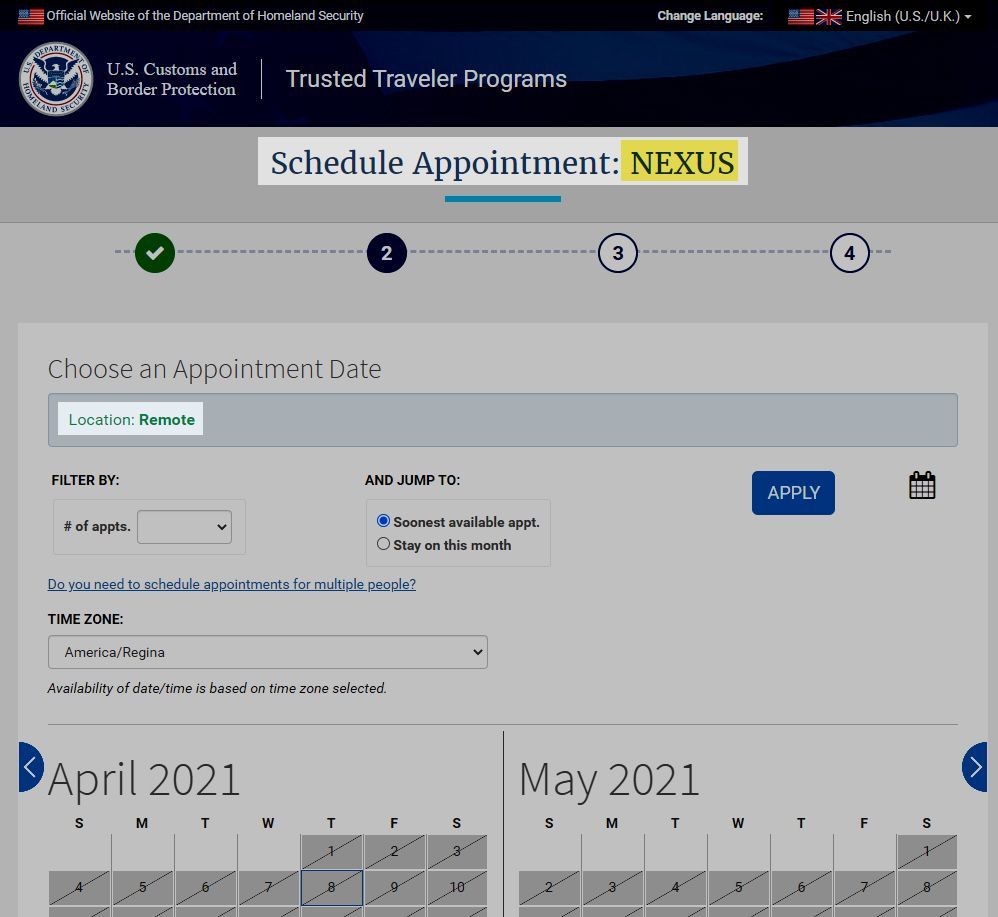The image size is (998, 917).
Task: Advance to next month with right arrow
Action: [x=975, y=767]
